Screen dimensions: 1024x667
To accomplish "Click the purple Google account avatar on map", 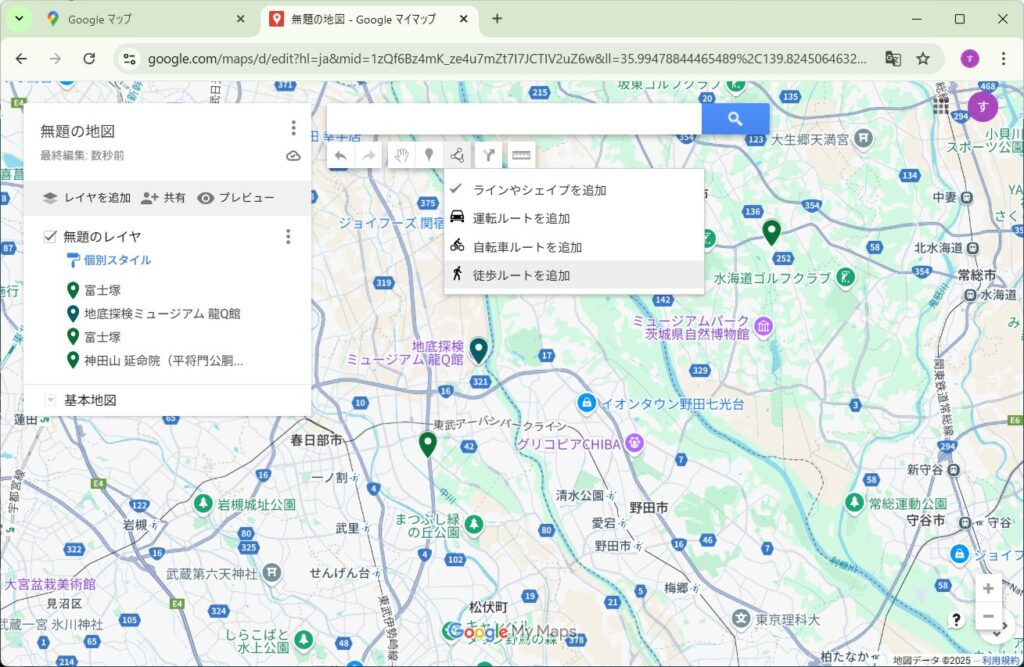I will [982, 106].
